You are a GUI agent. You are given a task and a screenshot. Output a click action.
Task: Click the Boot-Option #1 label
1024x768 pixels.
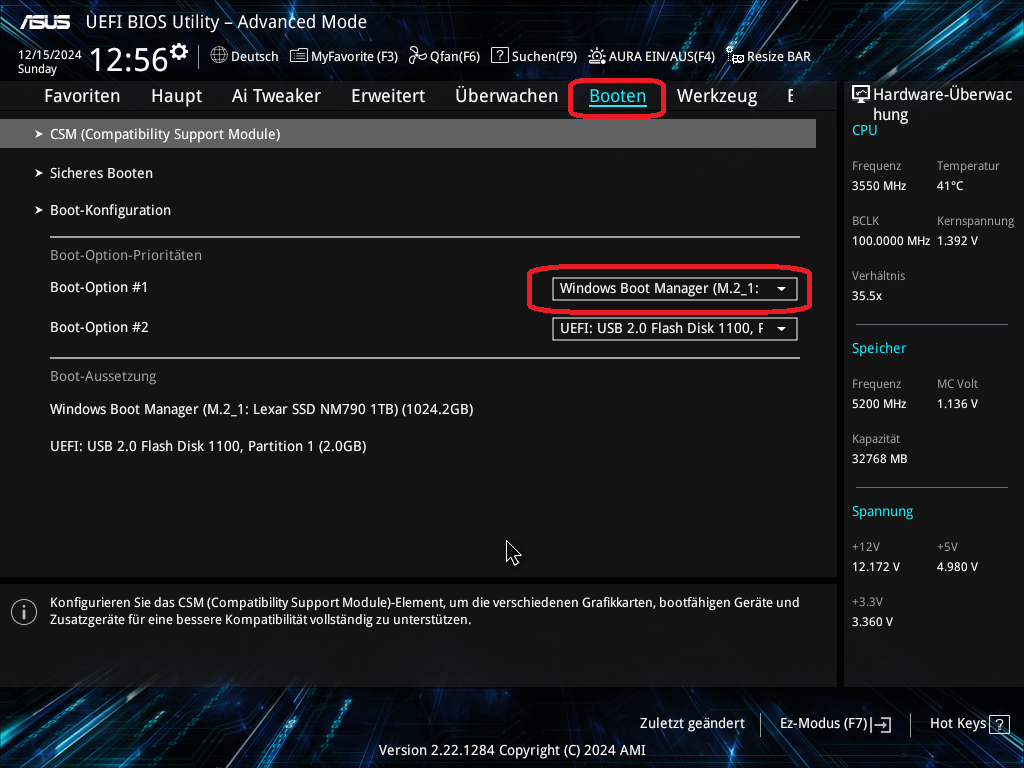pos(99,287)
